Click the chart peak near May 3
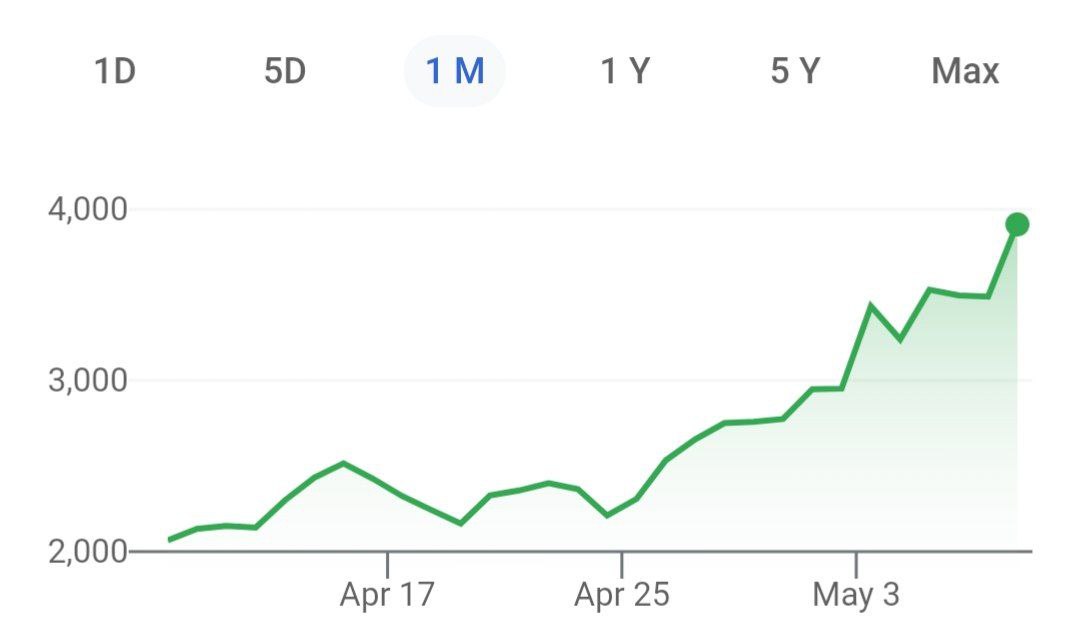 pos(872,302)
